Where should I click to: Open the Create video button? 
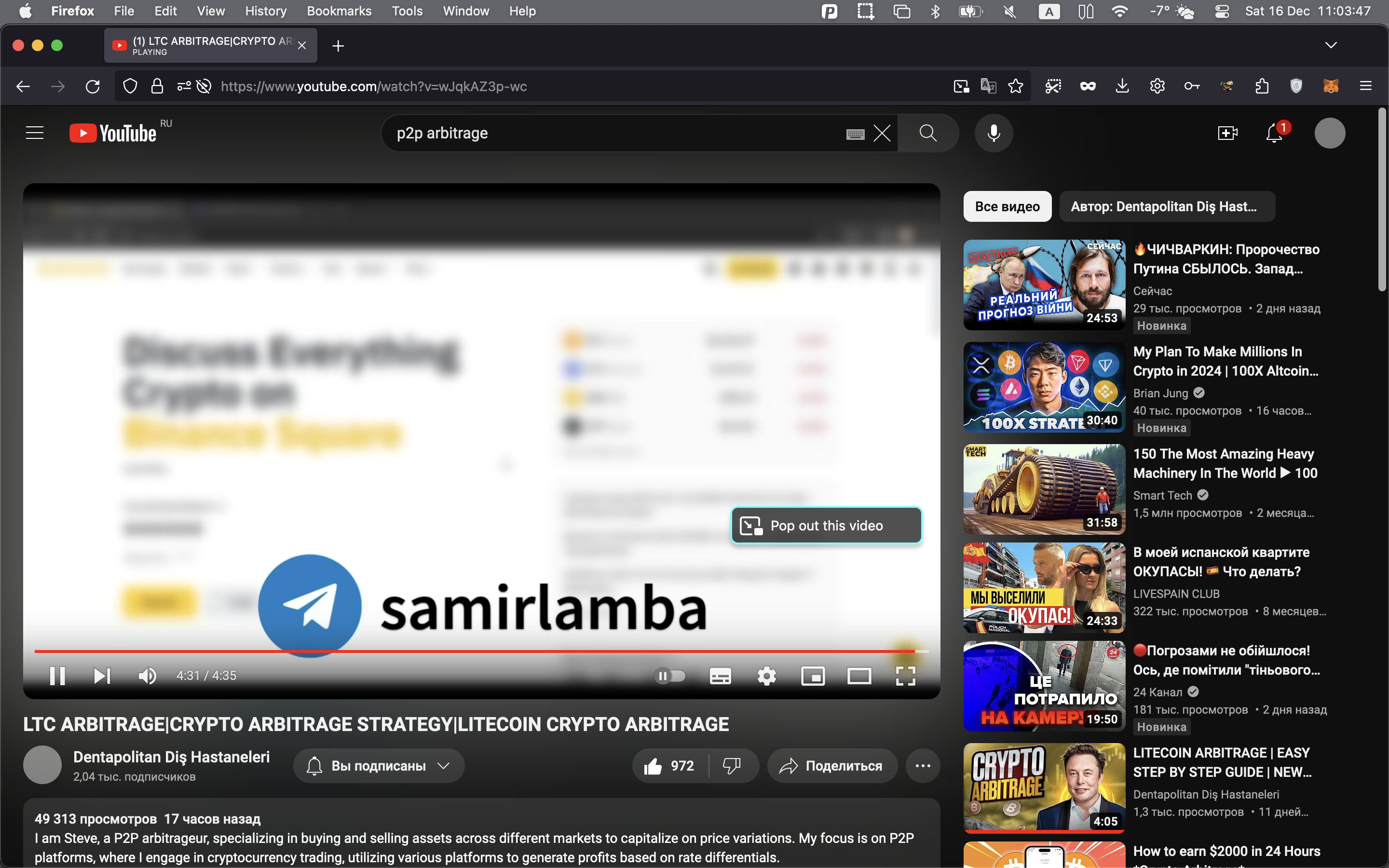point(1228,133)
